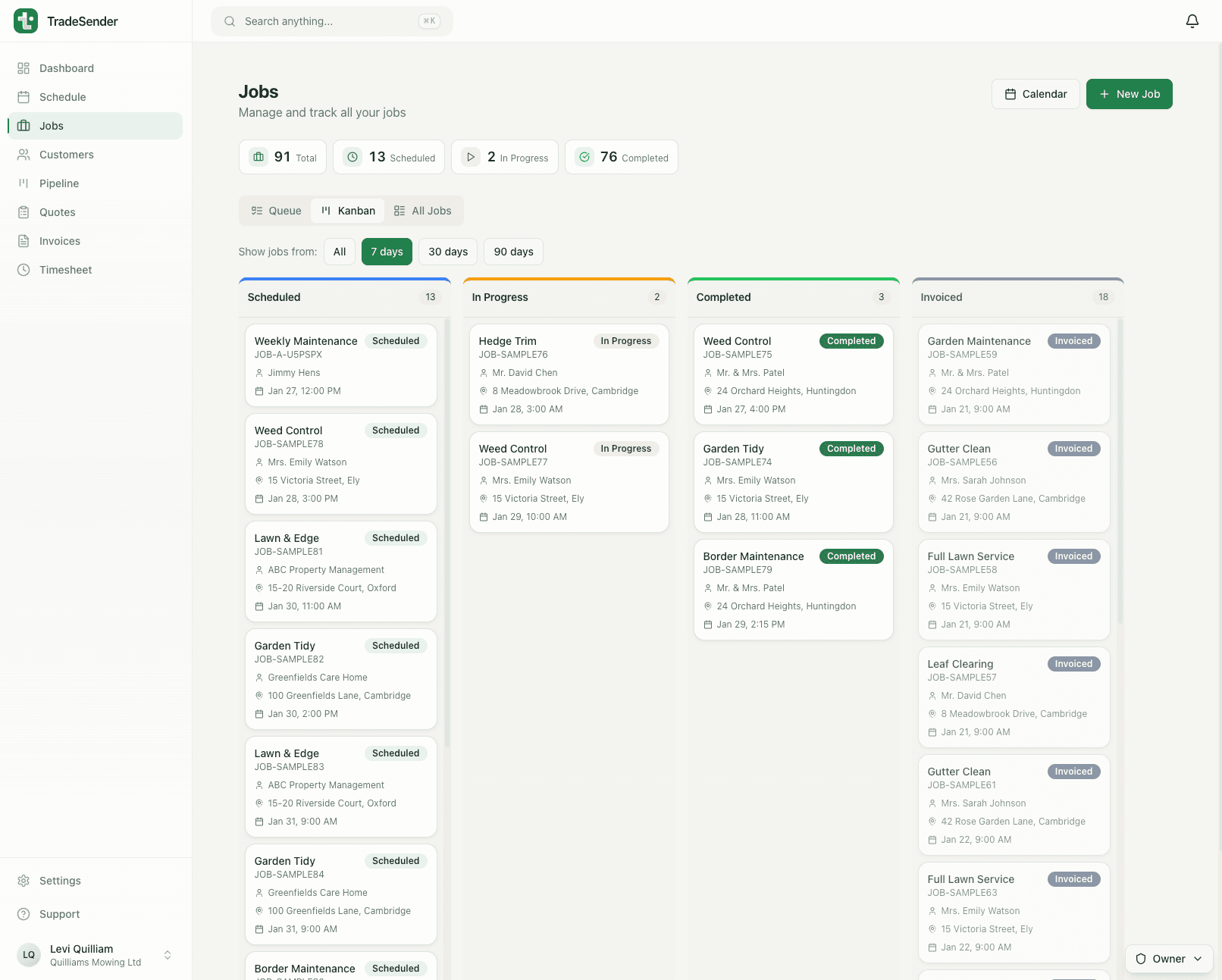Open Settings from the sidebar
The width and height of the screenshot is (1222, 980).
(59, 881)
